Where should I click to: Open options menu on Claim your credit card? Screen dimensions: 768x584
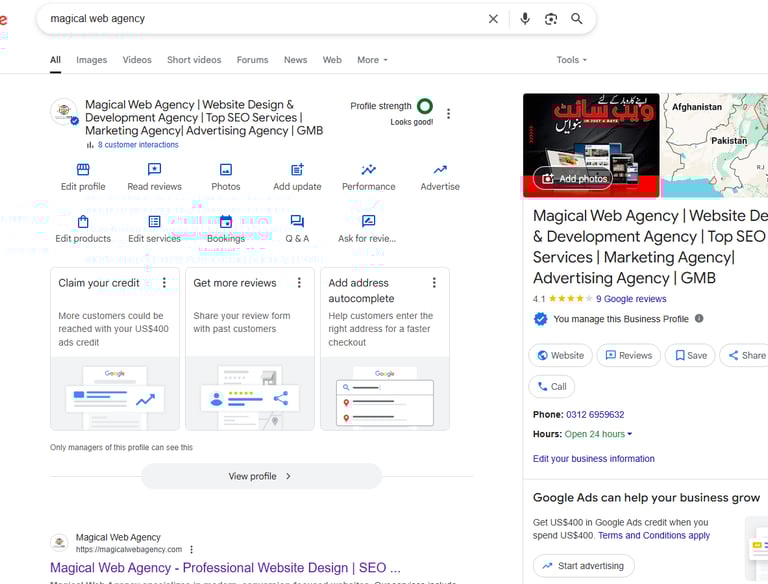(164, 283)
